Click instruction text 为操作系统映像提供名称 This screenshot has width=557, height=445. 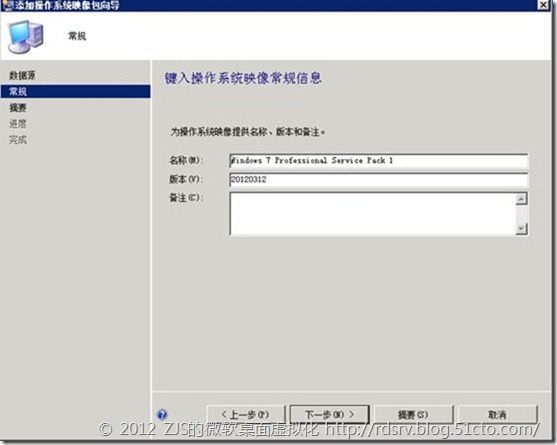click(x=248, y=132)
